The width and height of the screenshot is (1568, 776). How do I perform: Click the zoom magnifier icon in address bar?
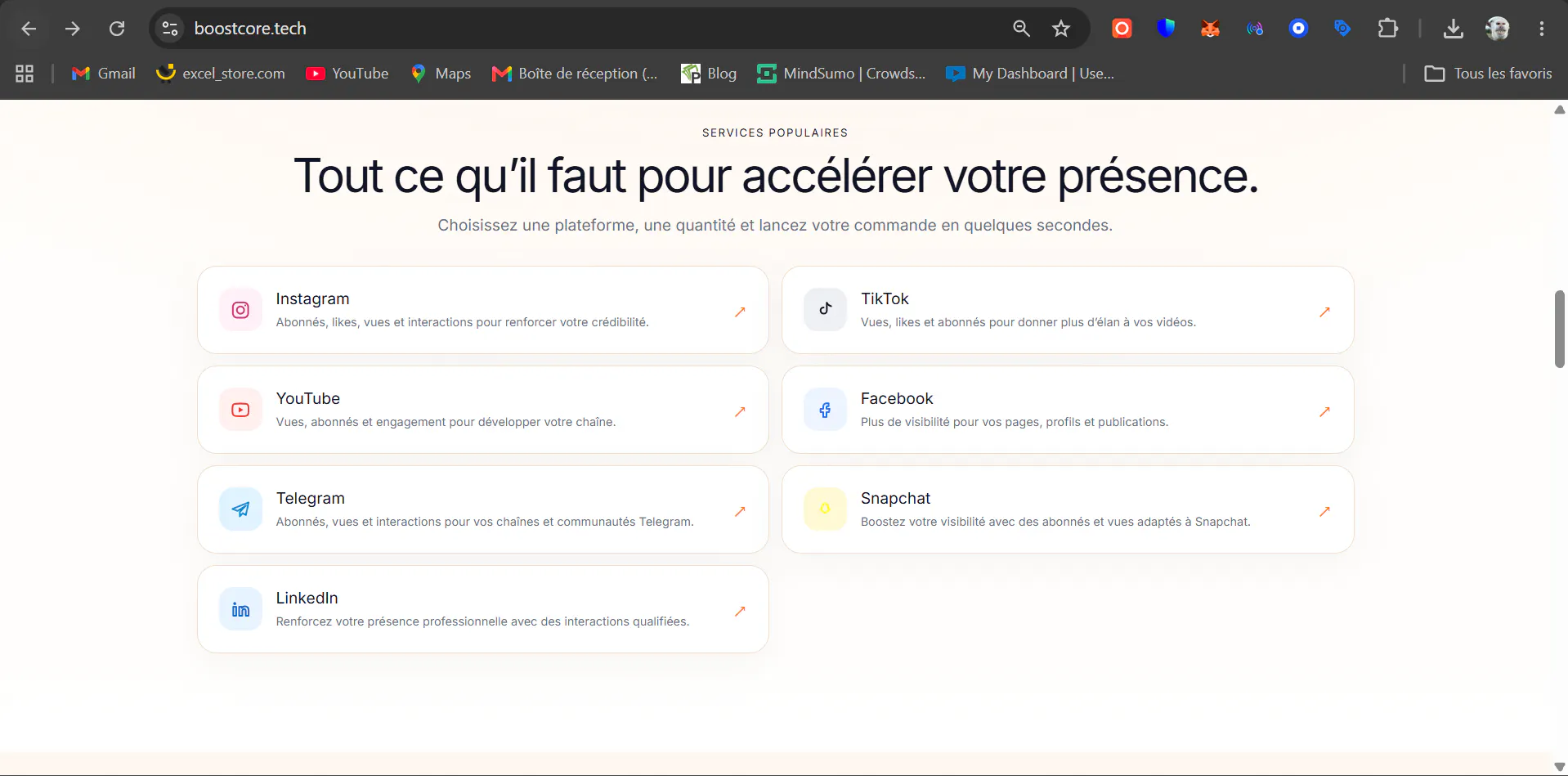tap(1021, 29)
